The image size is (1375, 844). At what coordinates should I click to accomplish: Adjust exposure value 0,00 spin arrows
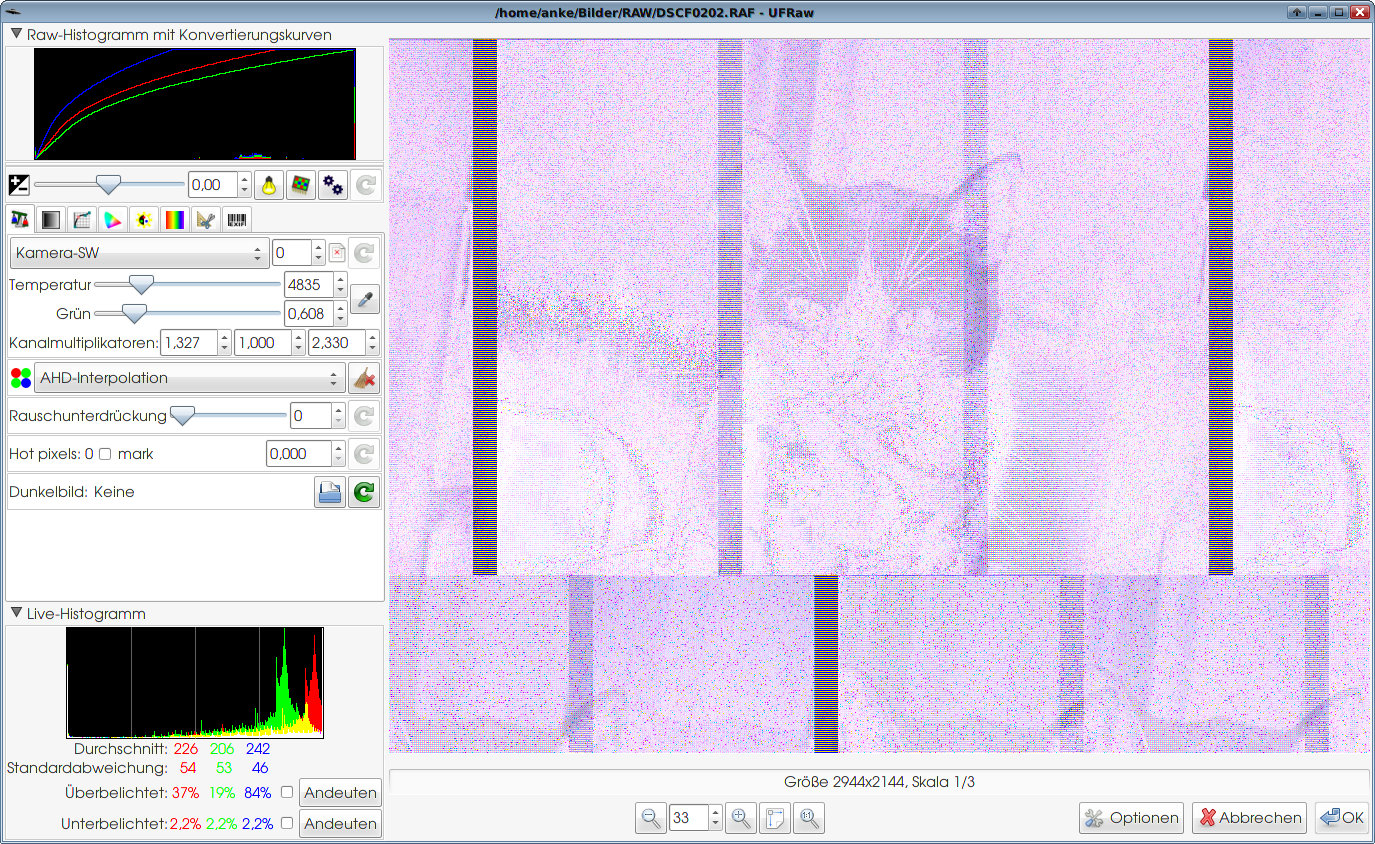click(245, 185)
